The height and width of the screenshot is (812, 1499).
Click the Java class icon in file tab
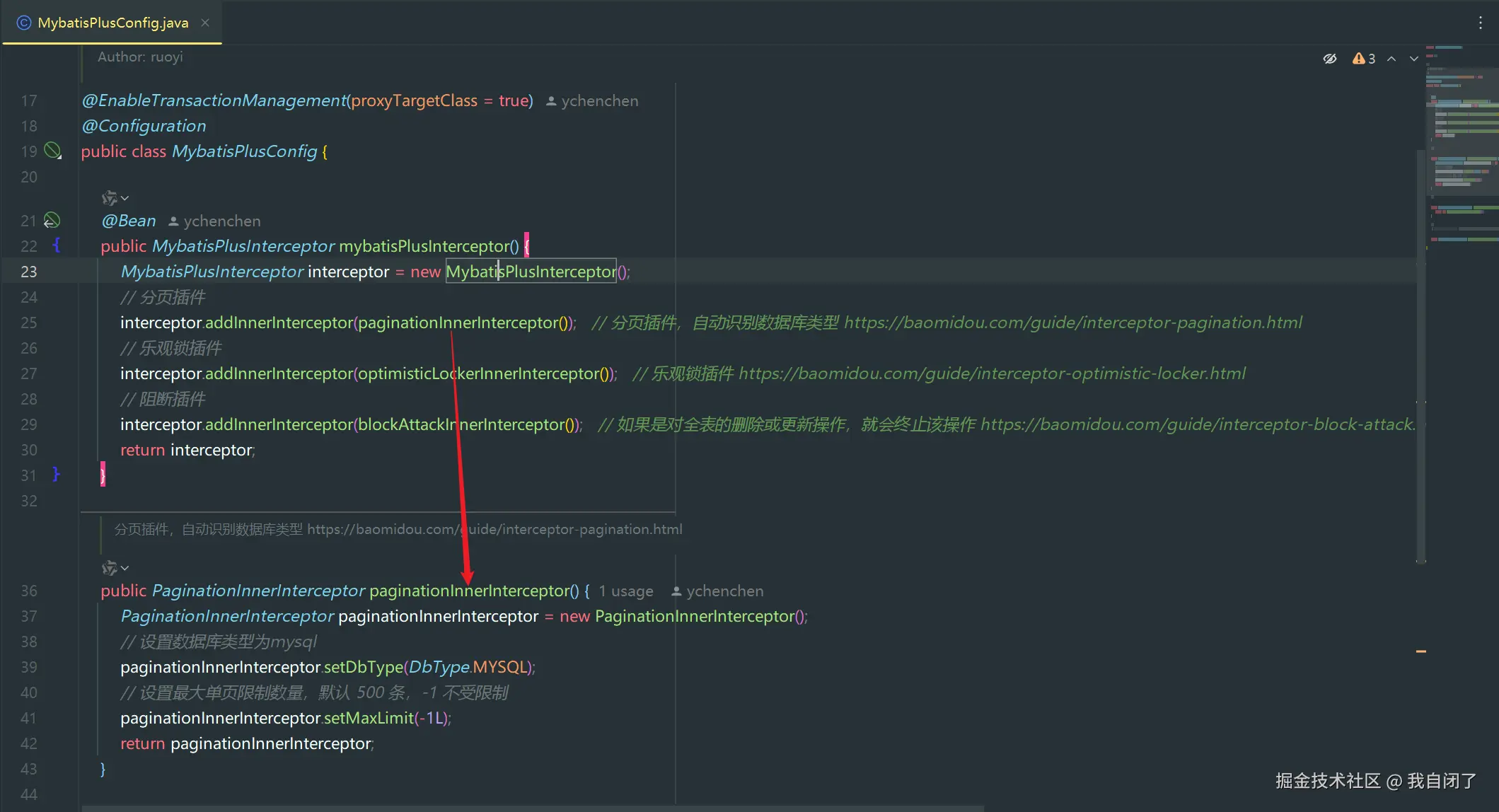click(23, 23)
